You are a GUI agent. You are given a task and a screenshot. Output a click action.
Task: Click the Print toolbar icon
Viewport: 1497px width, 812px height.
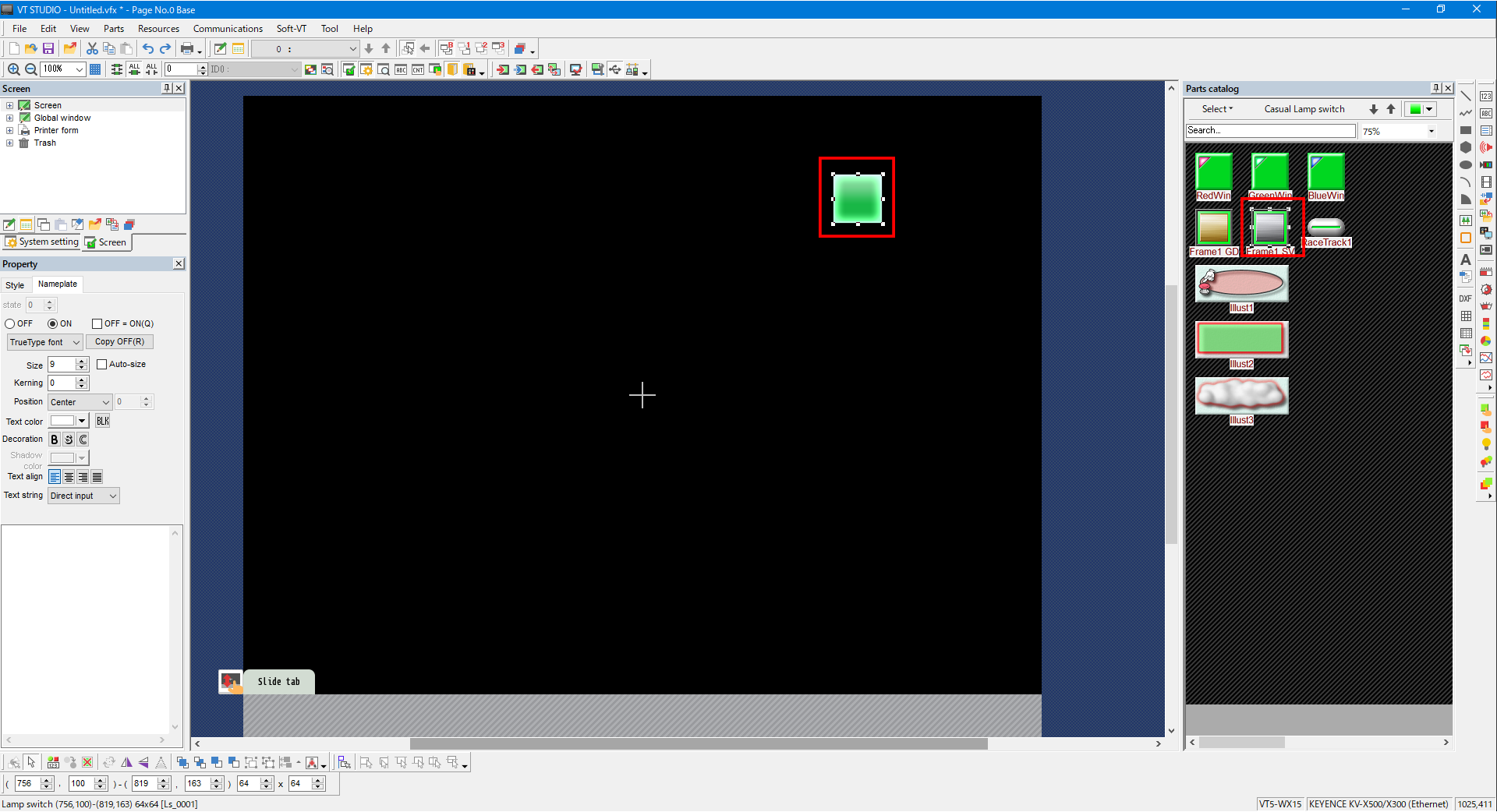tap(187, 48)
